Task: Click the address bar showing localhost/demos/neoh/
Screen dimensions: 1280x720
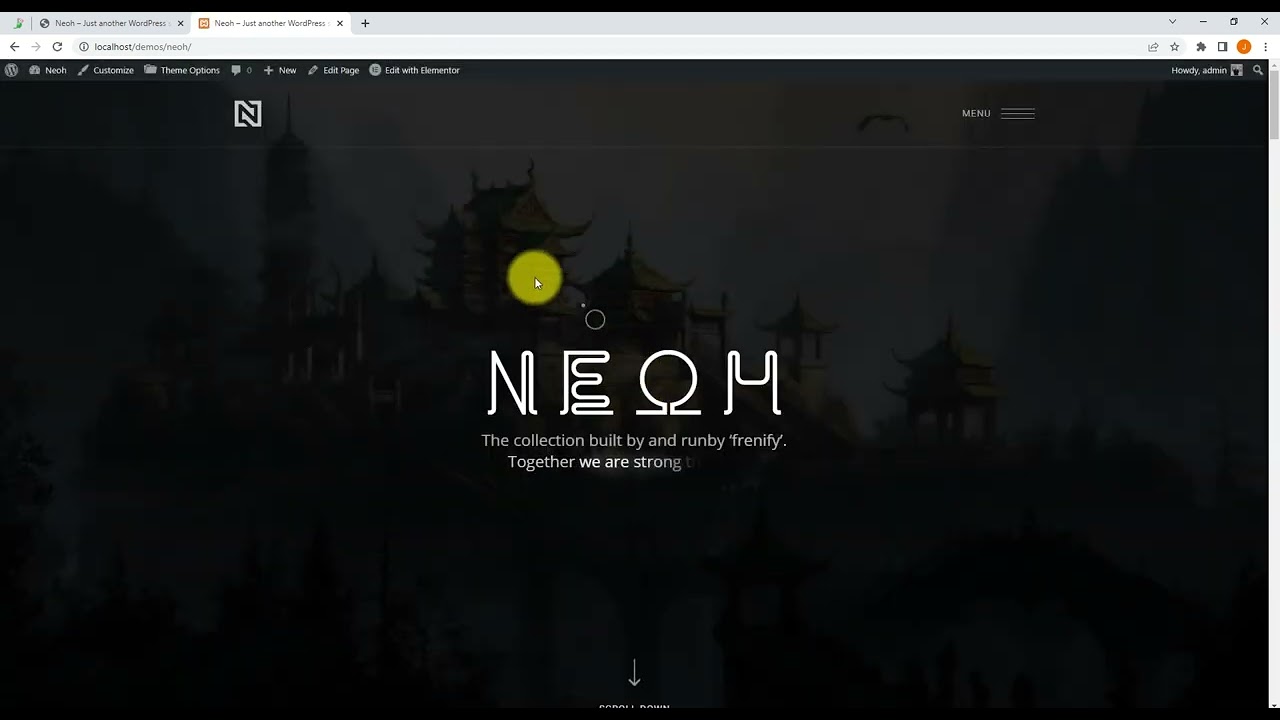Action: 610,47
